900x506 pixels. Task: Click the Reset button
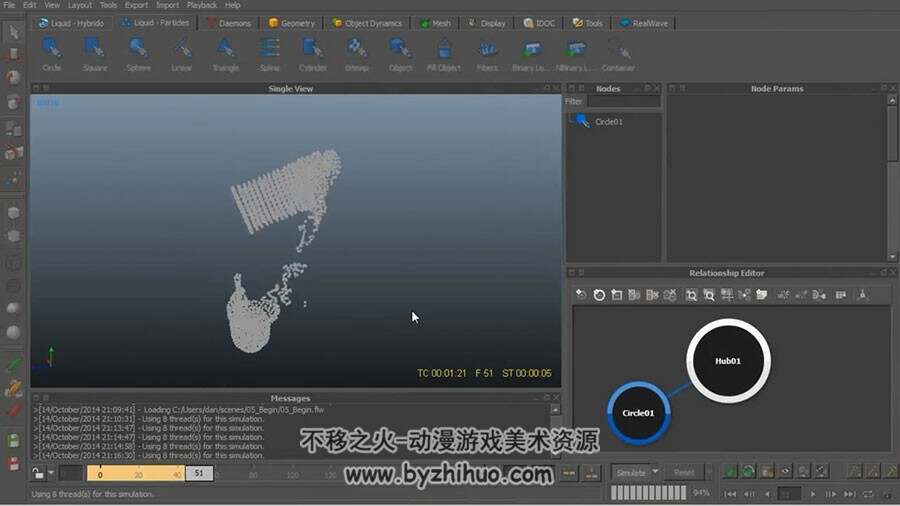click(x=684, y=472)
